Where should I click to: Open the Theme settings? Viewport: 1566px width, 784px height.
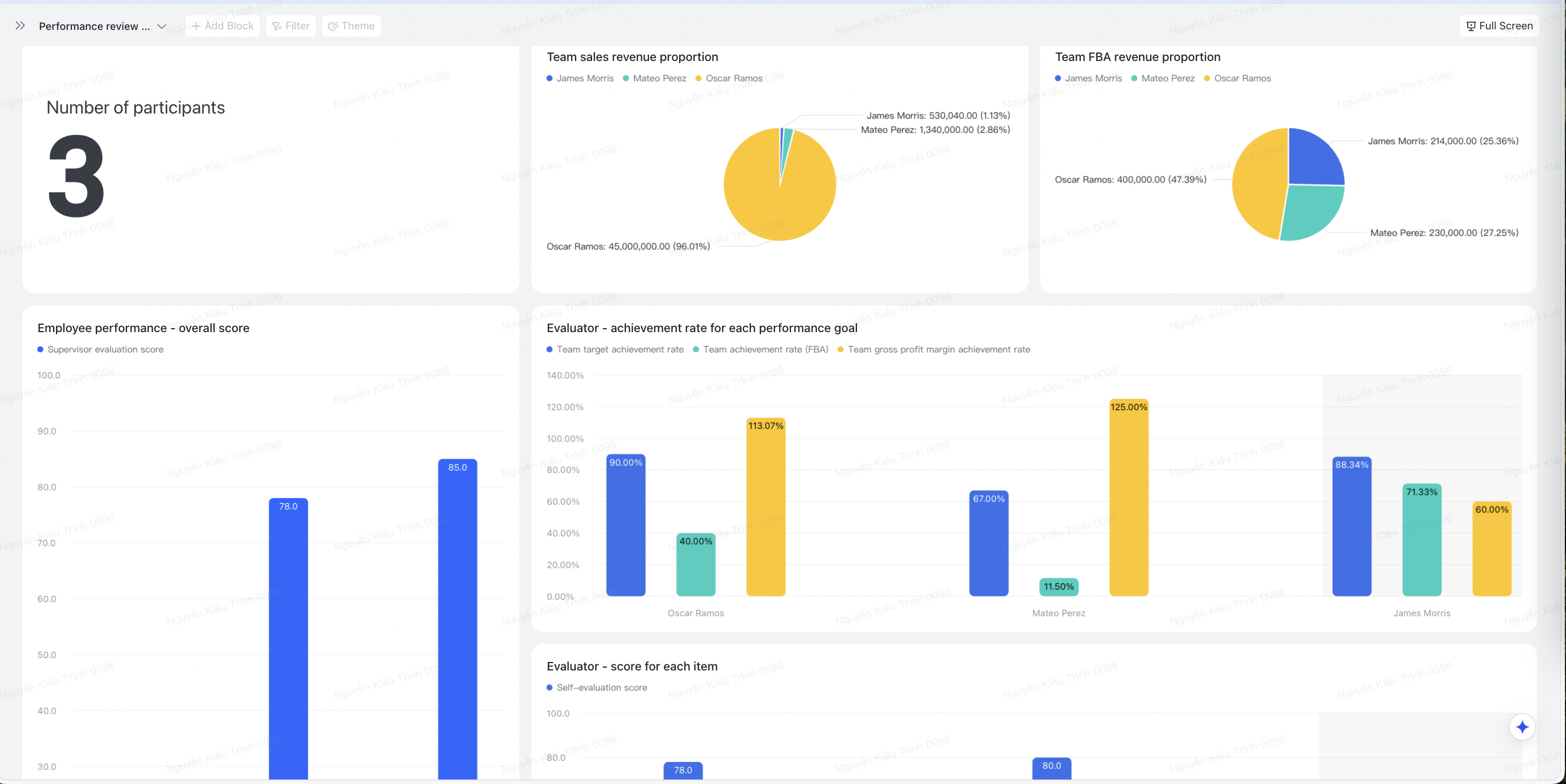pyautogui.click(x=351, y=25)
